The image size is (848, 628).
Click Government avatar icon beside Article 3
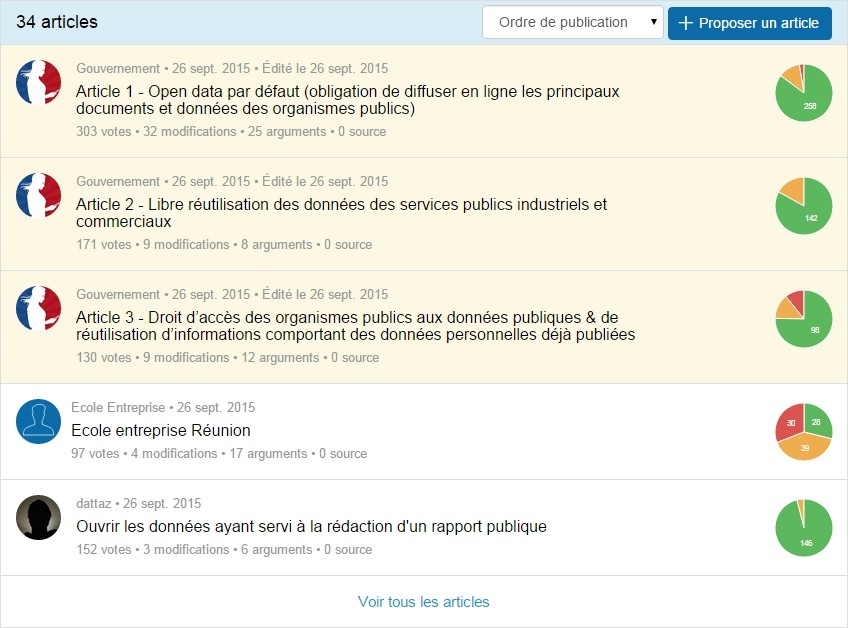39,308
